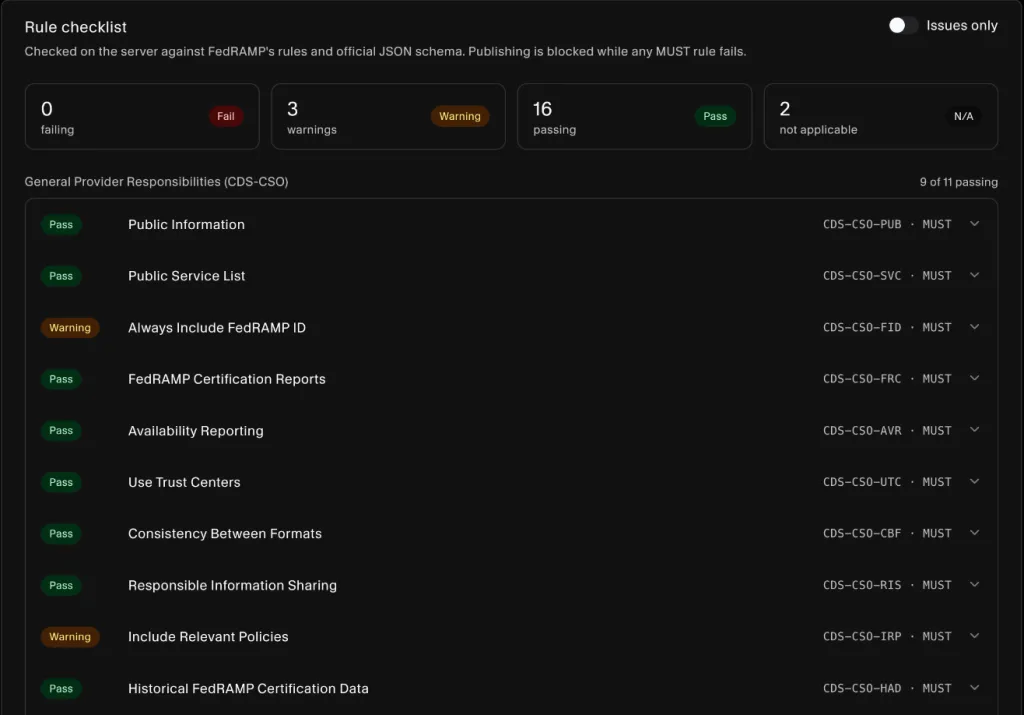Expand the Public Information rule chevron

tap(974, 224)
